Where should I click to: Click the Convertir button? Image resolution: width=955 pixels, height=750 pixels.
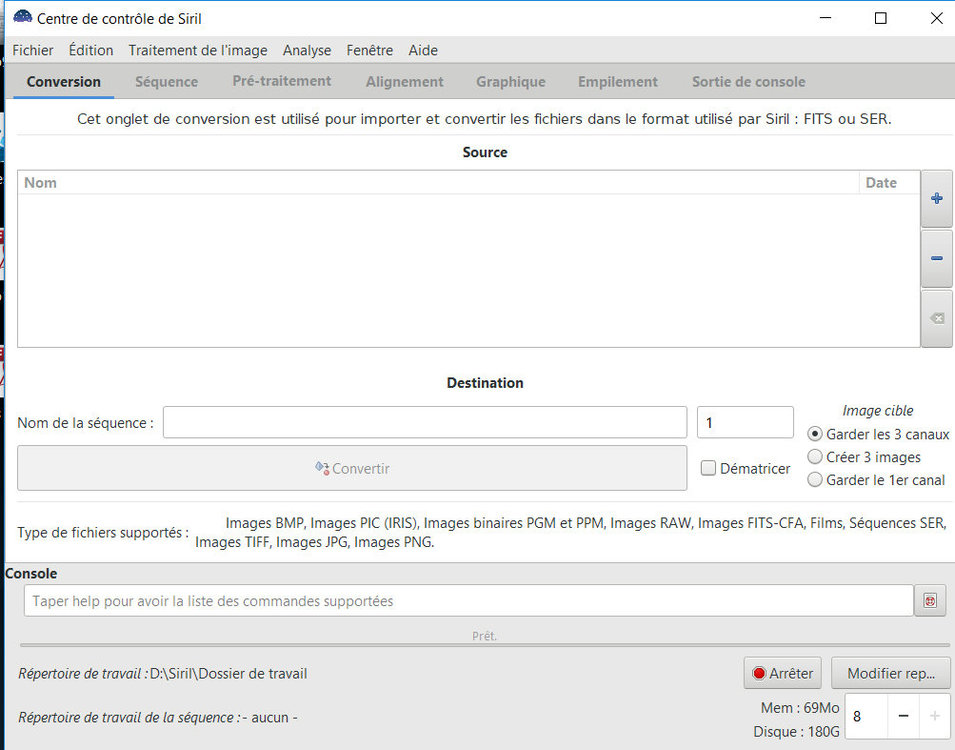352,468
